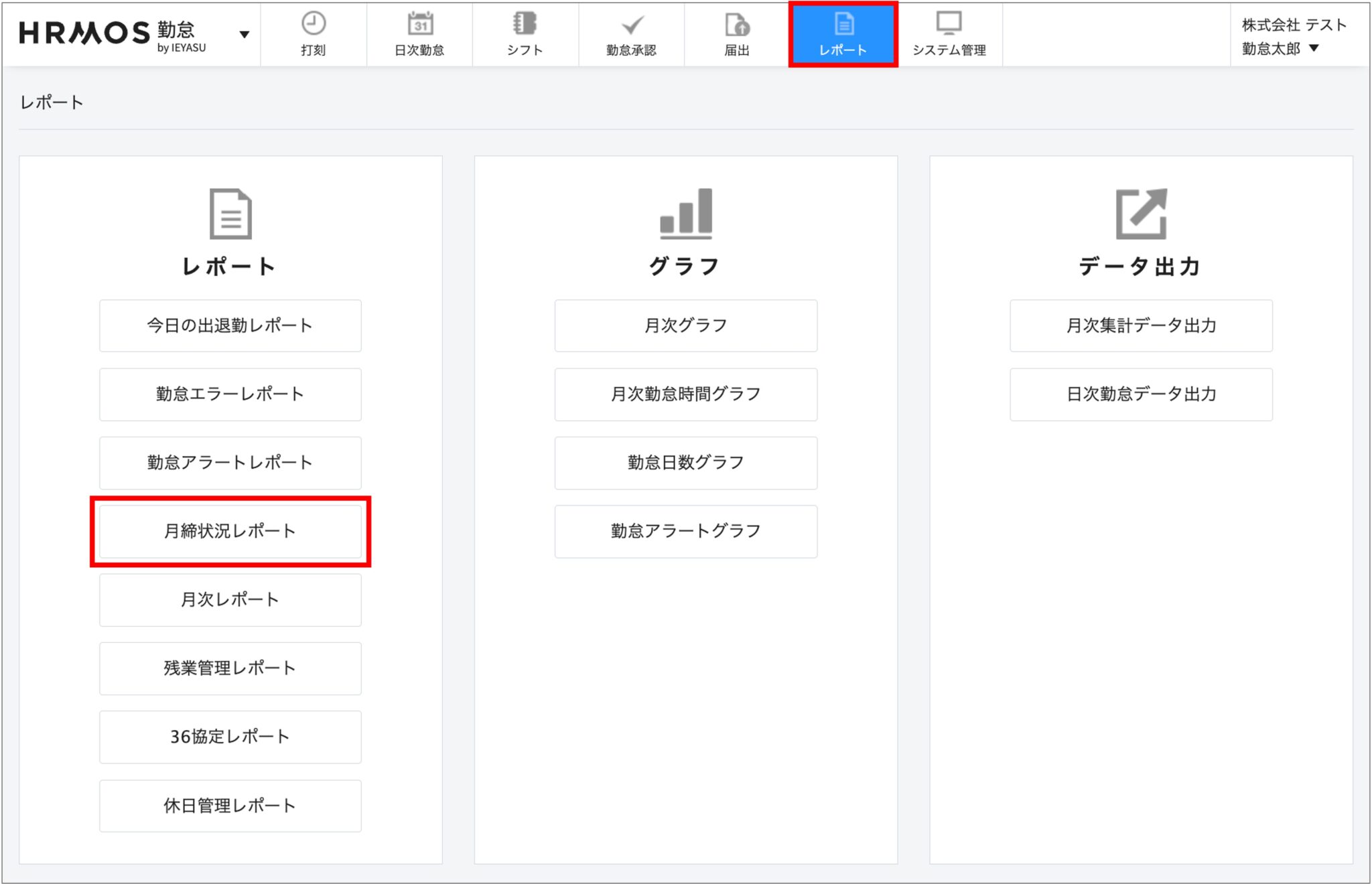Open 月次勤怠時間グラフ
Image resolution: width=1372 pixels, height=884 pixels.
(686, 394)
